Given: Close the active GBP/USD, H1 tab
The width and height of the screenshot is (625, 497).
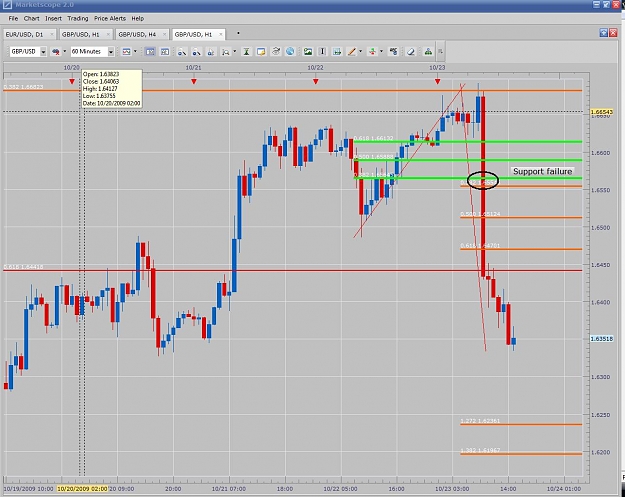Looking at the screenshot, I should [x=221, y=35].
